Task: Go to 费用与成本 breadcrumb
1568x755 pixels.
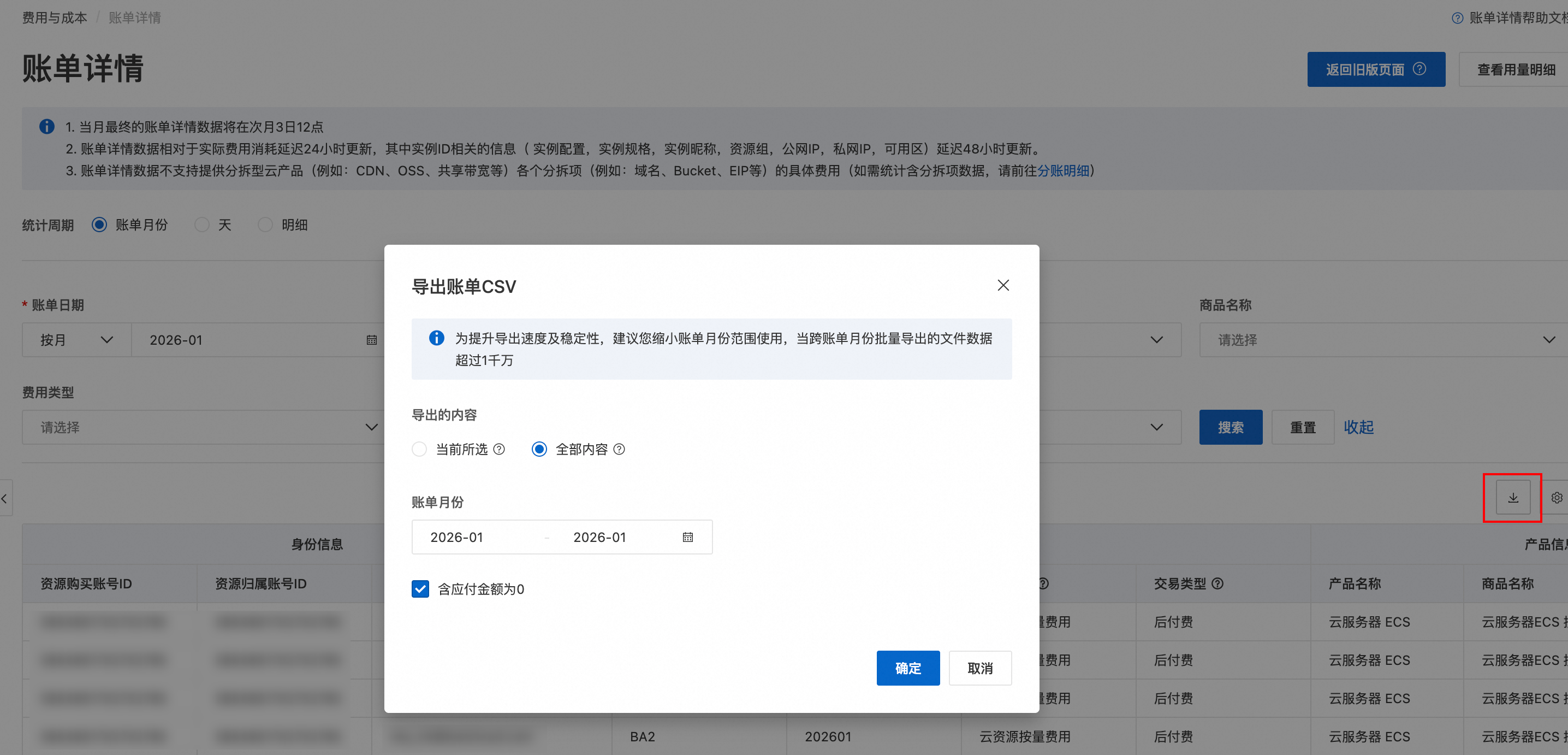Action: (x=55, y=17)
